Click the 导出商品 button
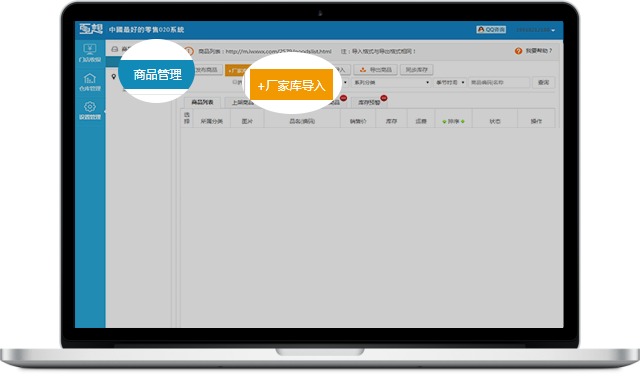Image resolution: width=640 pixels, height=374 pixels. click(x=376, y=70)
